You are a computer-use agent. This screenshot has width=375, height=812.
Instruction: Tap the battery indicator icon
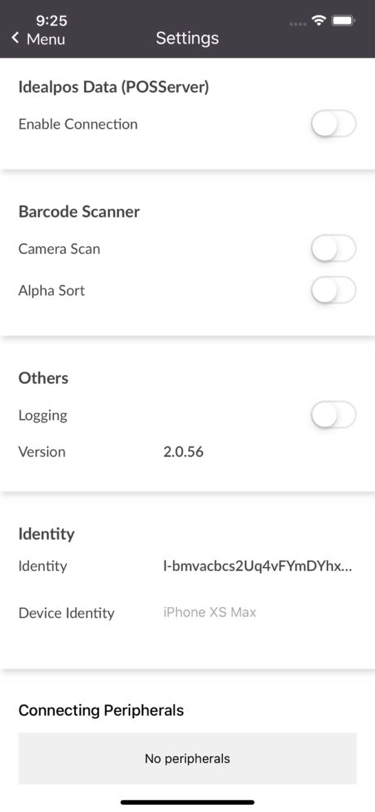tap(343, 21)
